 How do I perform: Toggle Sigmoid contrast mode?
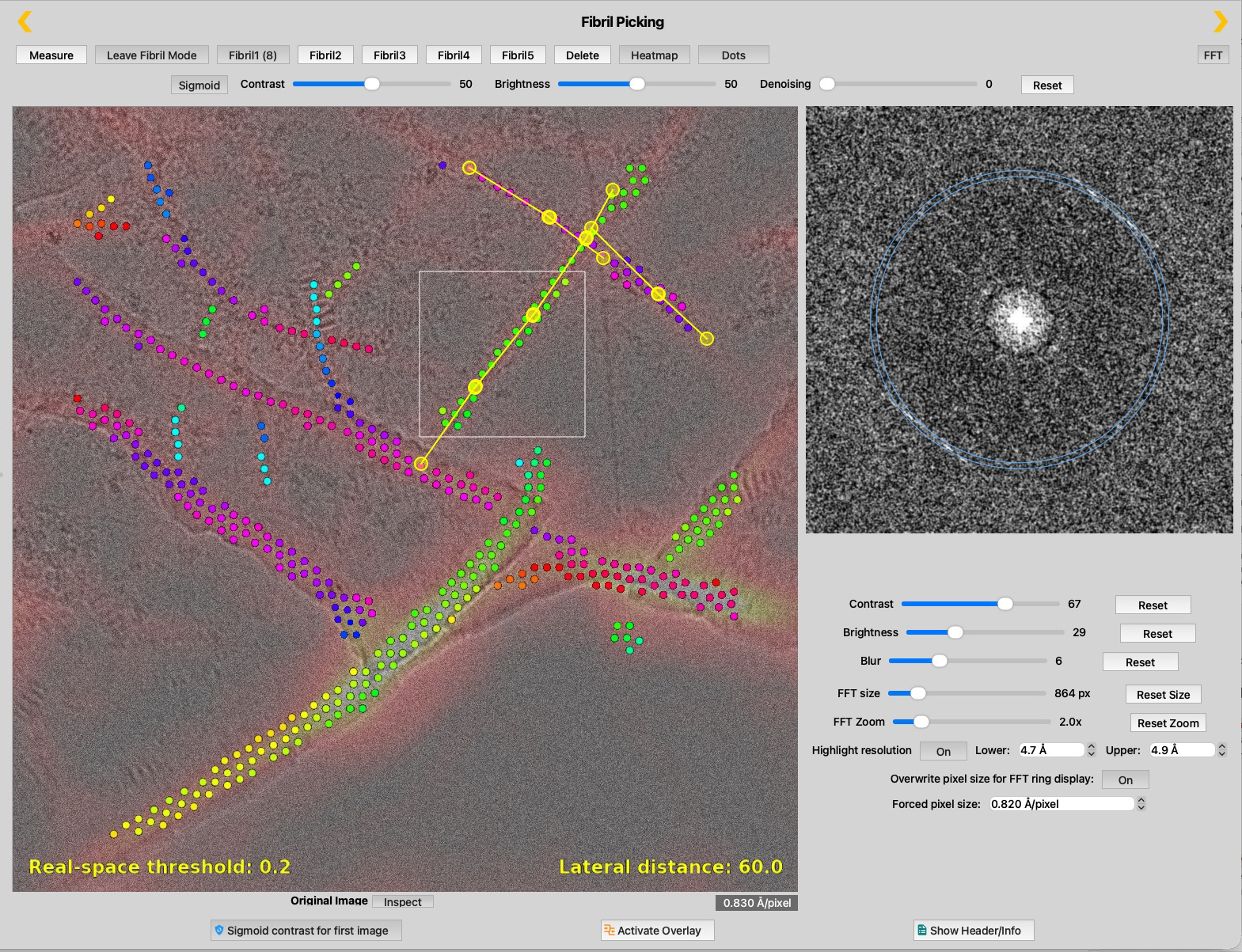coord(199,85)
